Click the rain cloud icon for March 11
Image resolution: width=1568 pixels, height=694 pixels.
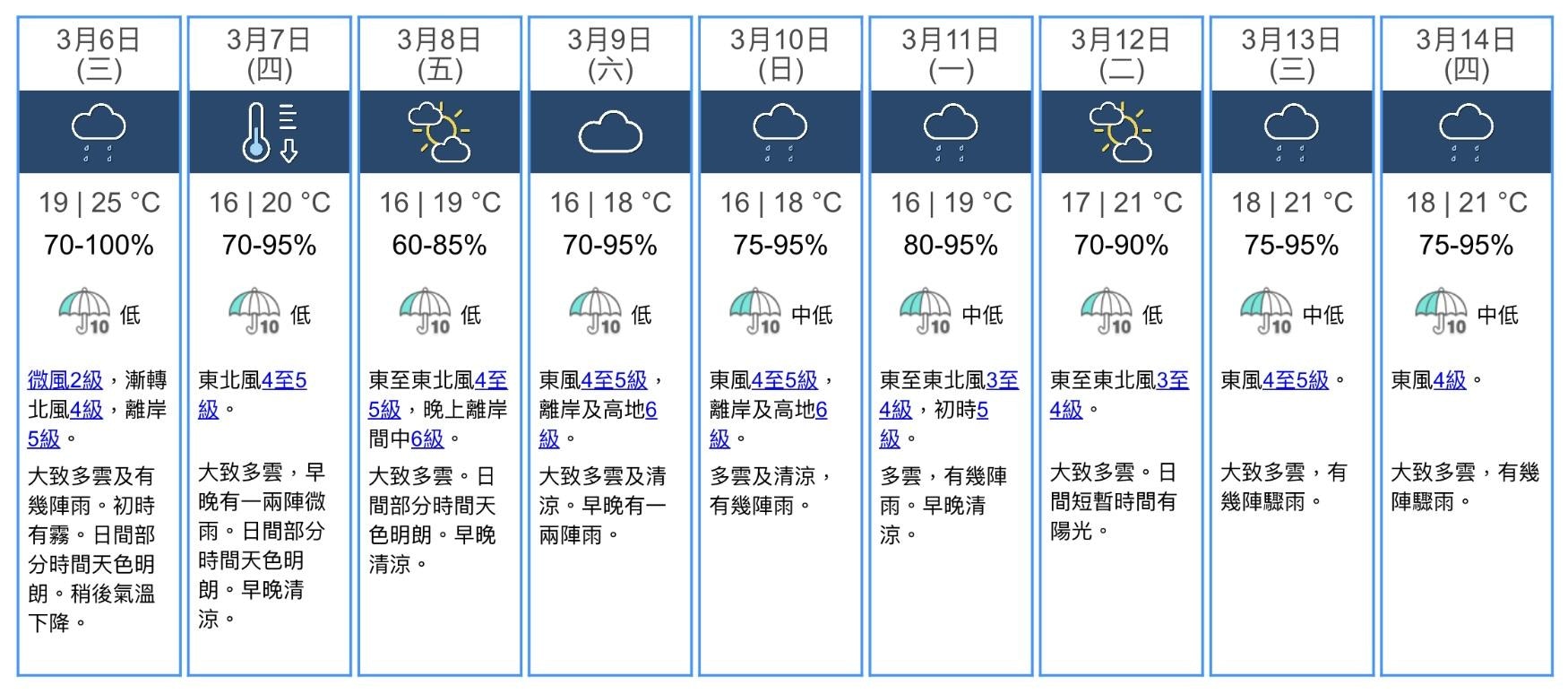(951, 133)
